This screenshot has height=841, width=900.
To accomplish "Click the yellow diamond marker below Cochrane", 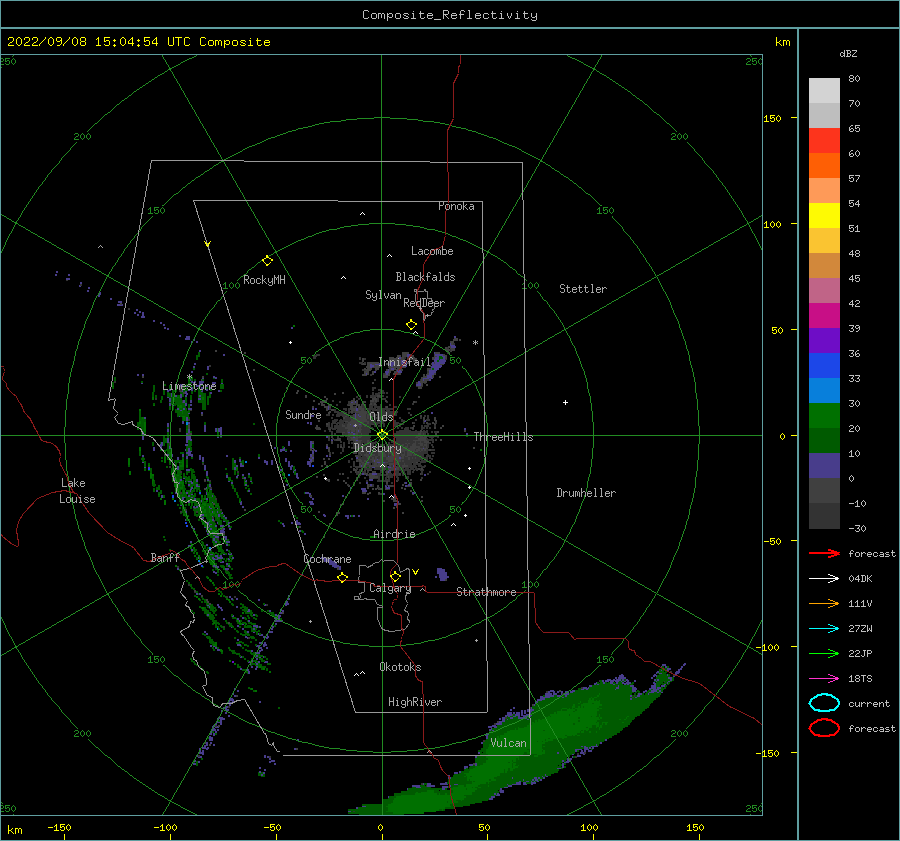I will coord(343,577).
